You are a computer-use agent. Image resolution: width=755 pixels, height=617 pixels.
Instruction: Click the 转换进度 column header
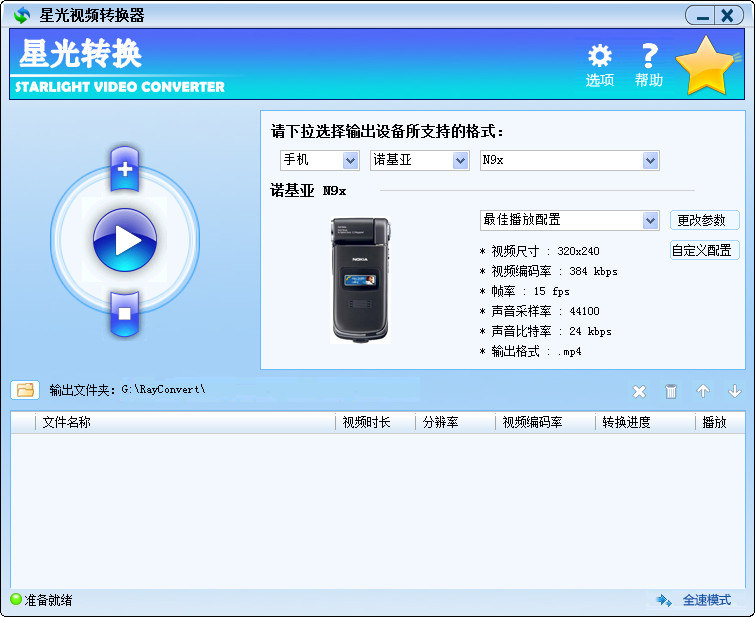coord(646,422)
